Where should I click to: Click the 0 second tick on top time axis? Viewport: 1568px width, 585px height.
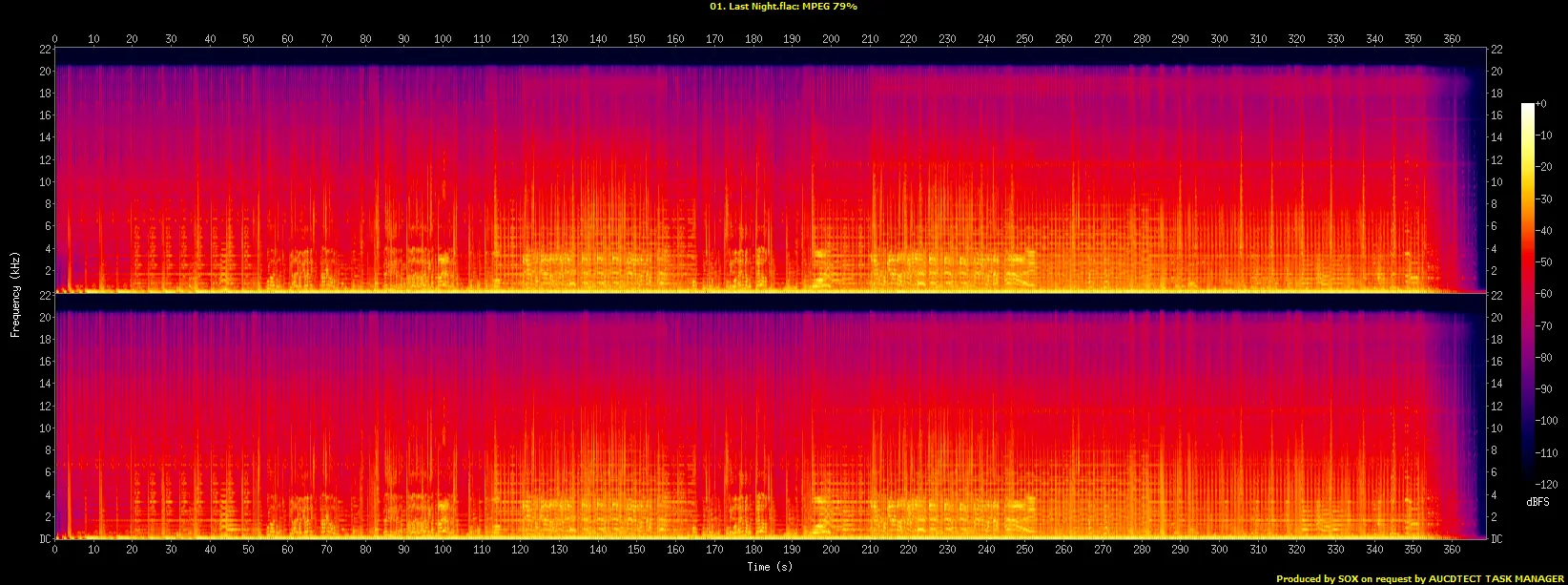pos(54,39)
